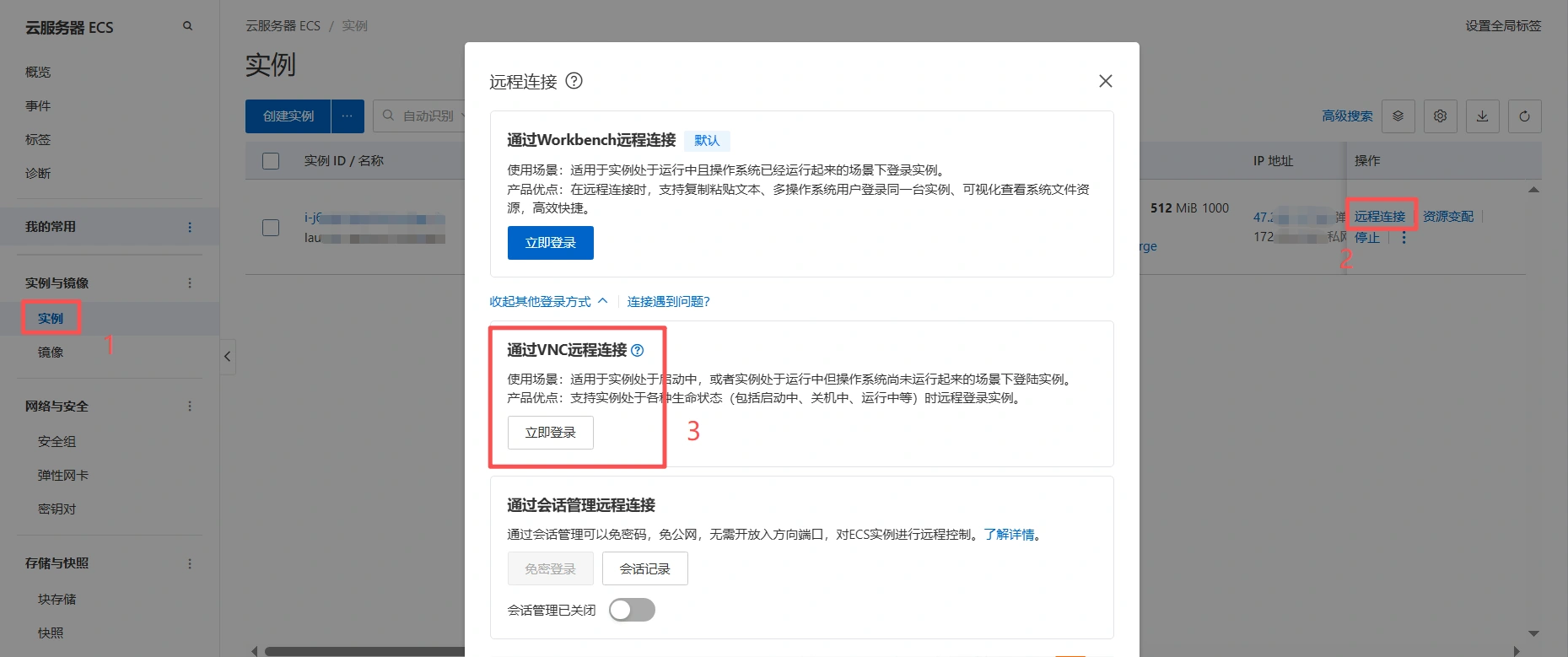Click the help icon beside 通过VNC远程连接
The image size is (1568, 657).
click(638, 350)
